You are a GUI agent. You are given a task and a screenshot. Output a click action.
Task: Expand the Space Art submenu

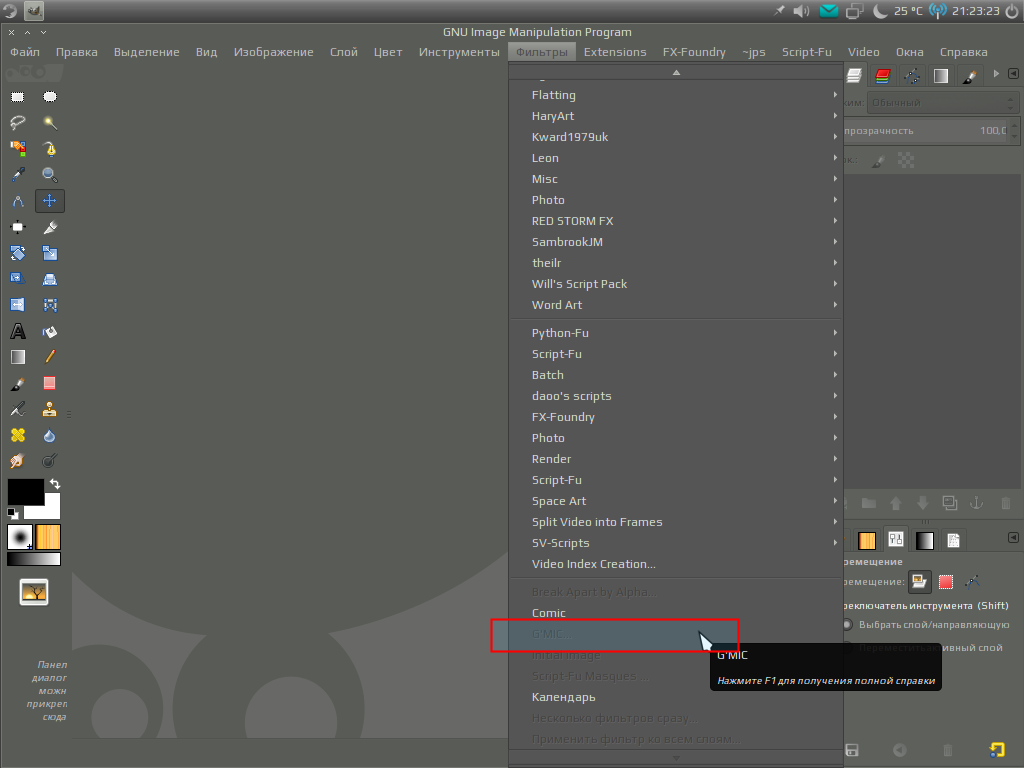pyautogui.click(x=677, y=501)
